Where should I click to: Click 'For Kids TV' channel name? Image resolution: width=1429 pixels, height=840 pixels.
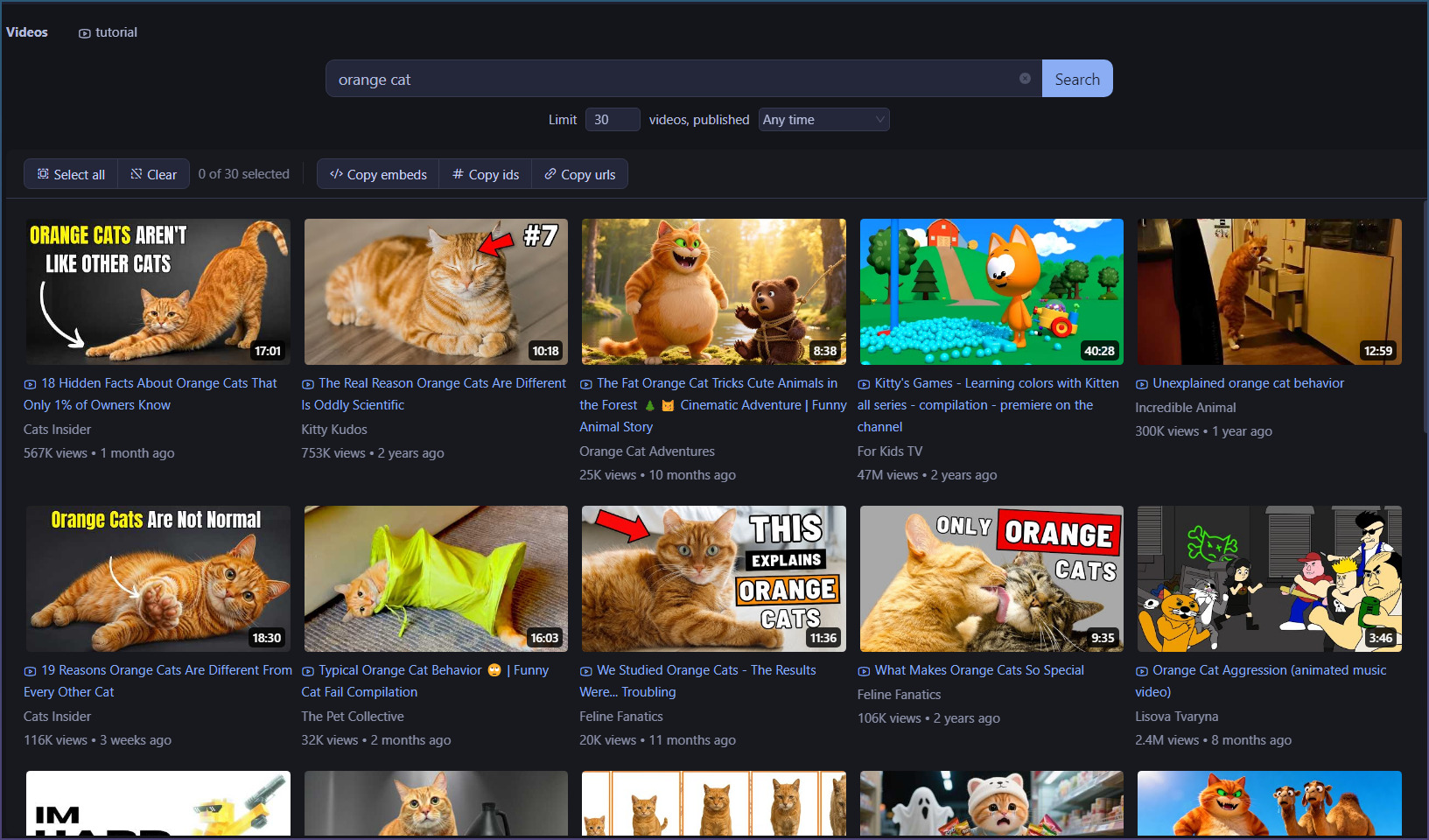(x=890, y=451)
